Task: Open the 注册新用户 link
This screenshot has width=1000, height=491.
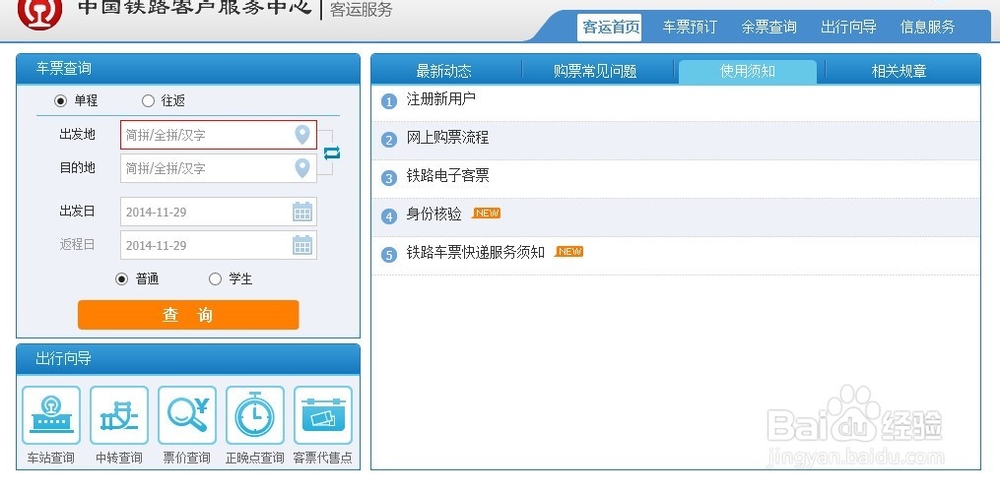Action: (441, 99)
